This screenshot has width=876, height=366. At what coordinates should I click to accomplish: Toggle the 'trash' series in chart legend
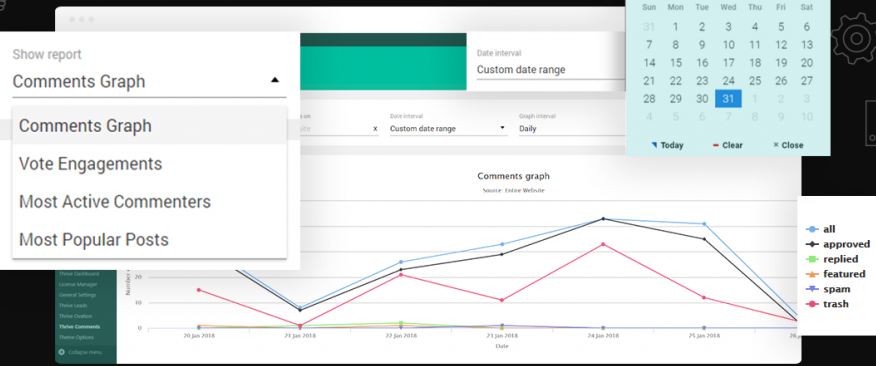click(827, 304)
